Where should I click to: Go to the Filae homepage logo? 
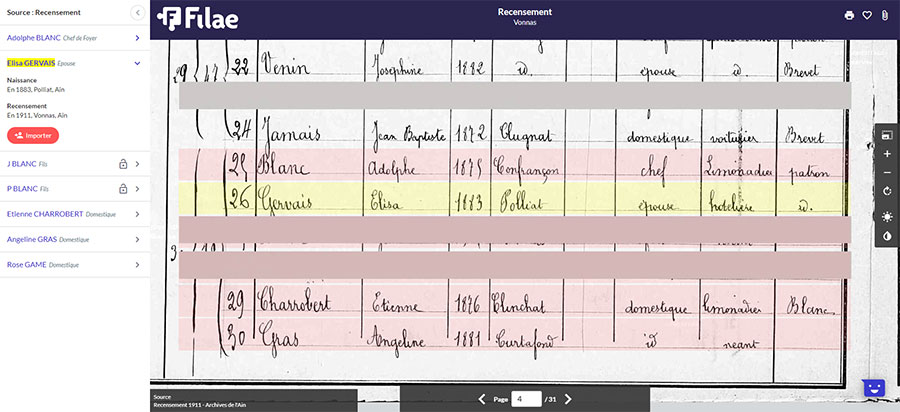pyautogui.click(x=197, y=17)
